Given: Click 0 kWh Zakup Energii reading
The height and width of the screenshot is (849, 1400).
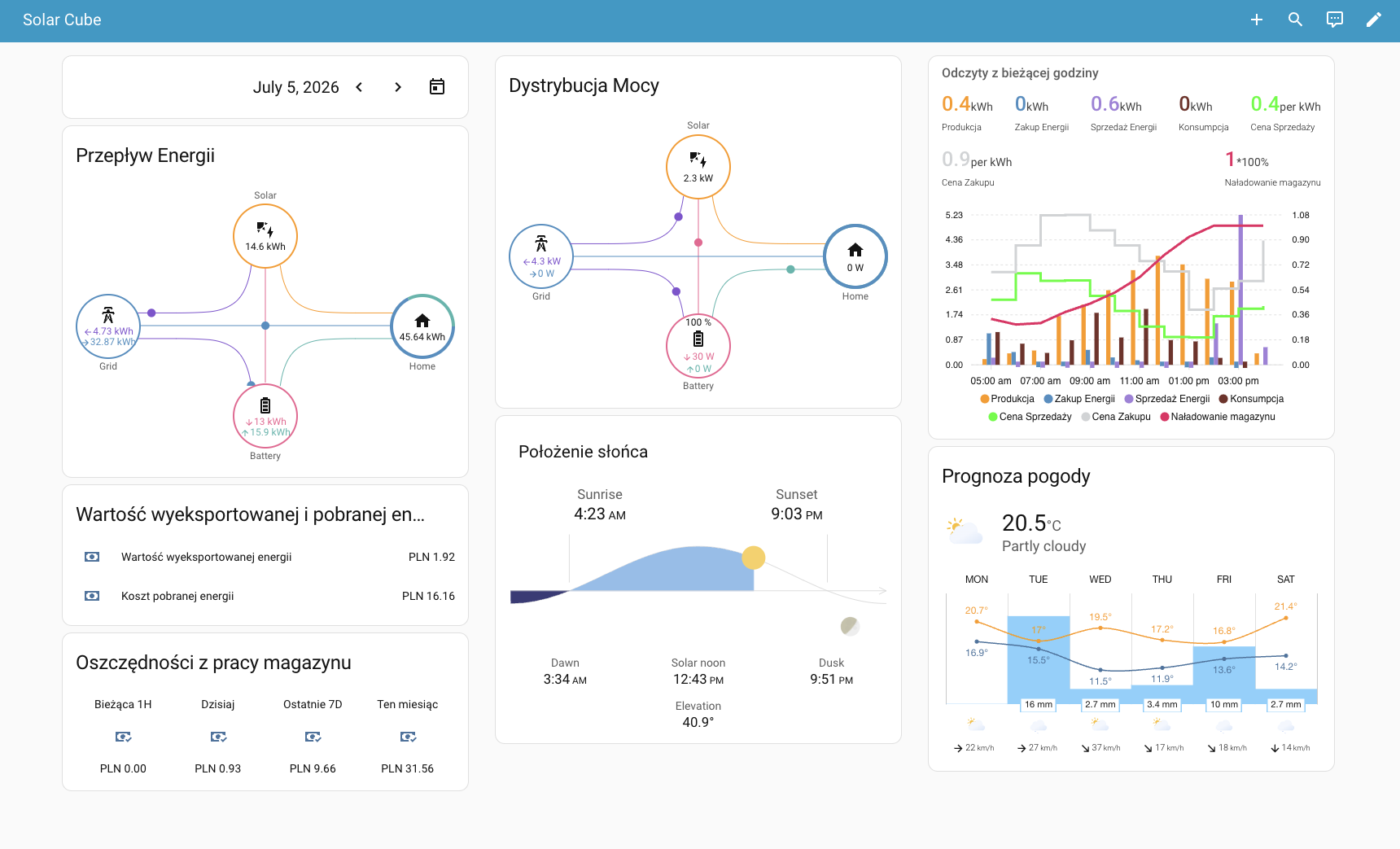Looking at the screenshot, I should 1042,112.
